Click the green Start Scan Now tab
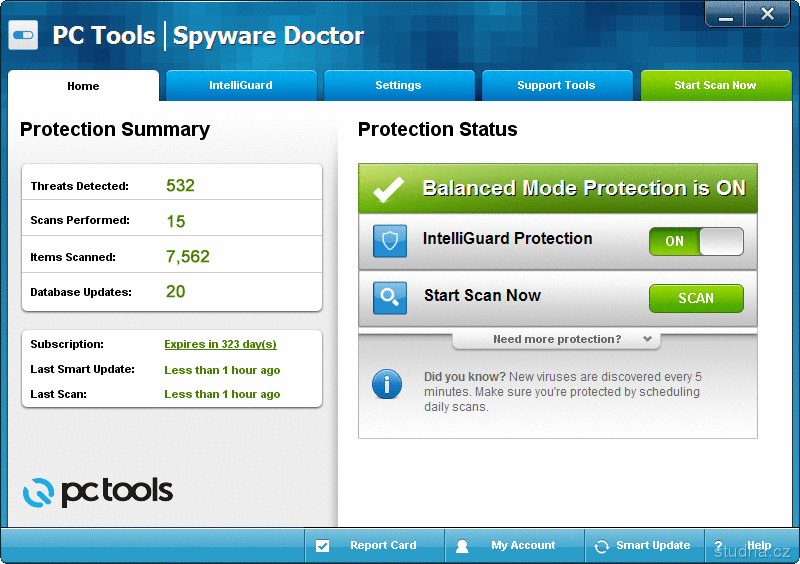 point(715,86)
